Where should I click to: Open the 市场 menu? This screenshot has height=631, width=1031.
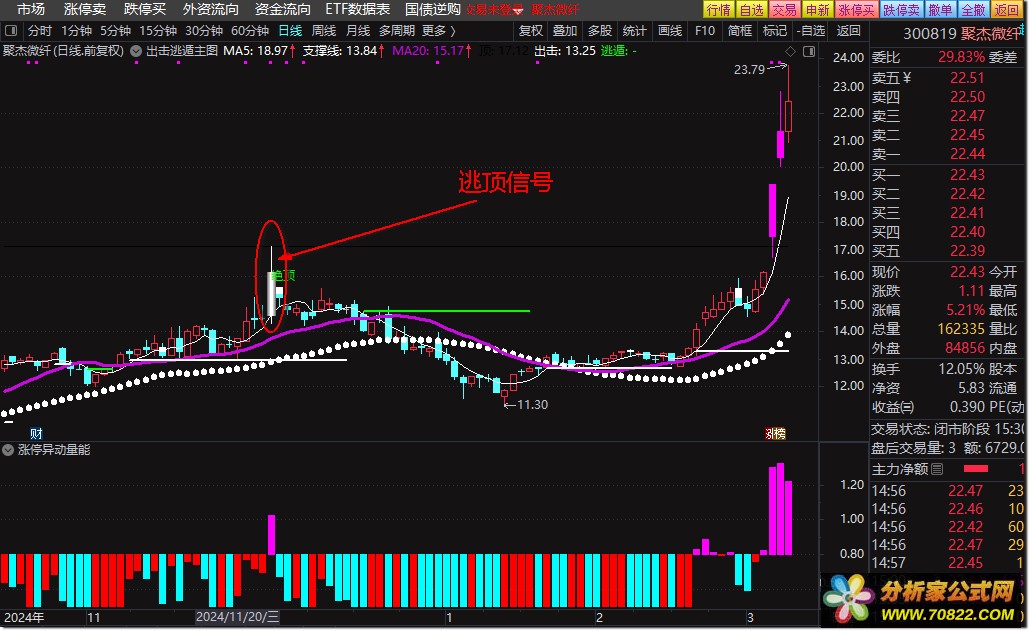click(x=31, y=9)
